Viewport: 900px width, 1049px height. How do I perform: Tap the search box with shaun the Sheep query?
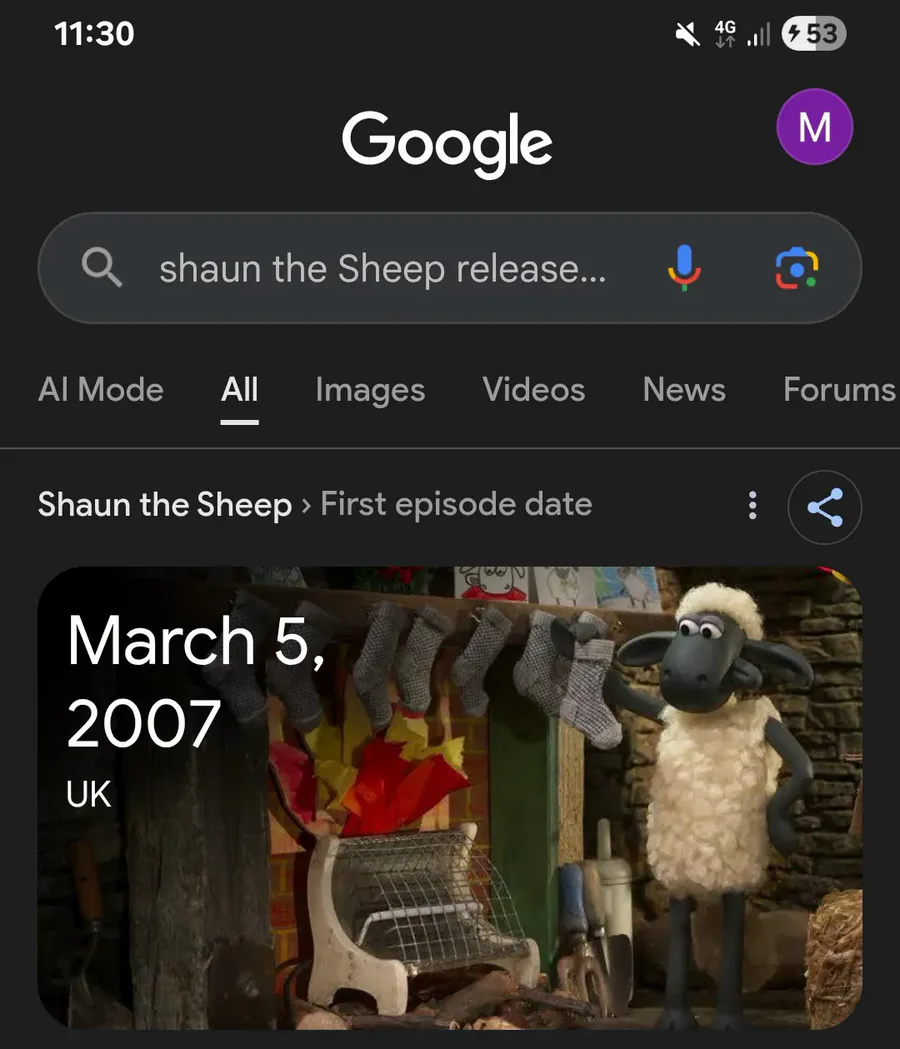450,268
